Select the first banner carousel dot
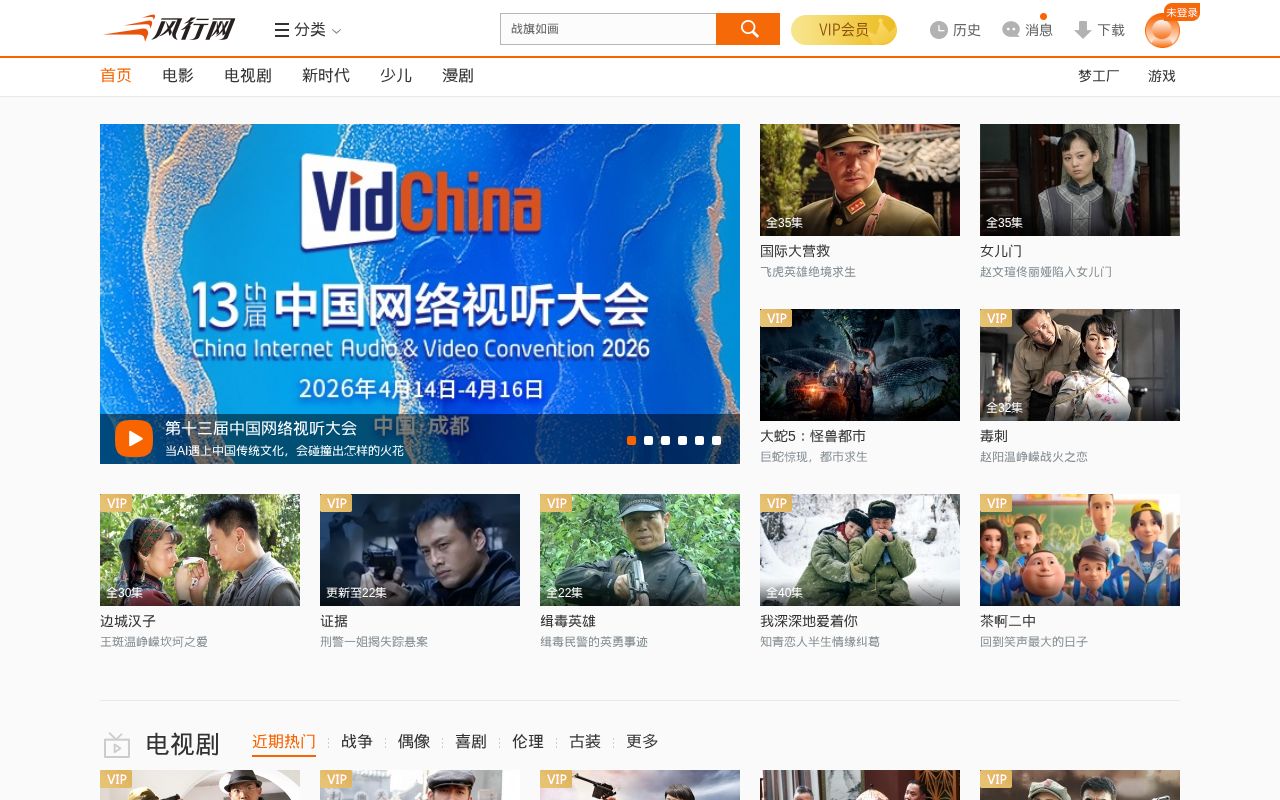 click(x=632, y=440)
